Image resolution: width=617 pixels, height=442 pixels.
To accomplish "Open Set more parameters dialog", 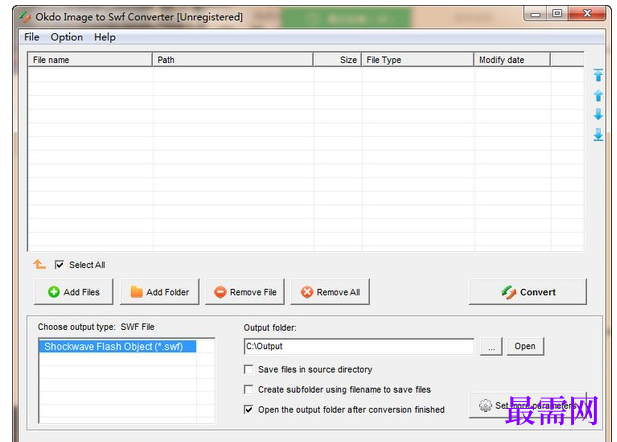I will point(527,405).
